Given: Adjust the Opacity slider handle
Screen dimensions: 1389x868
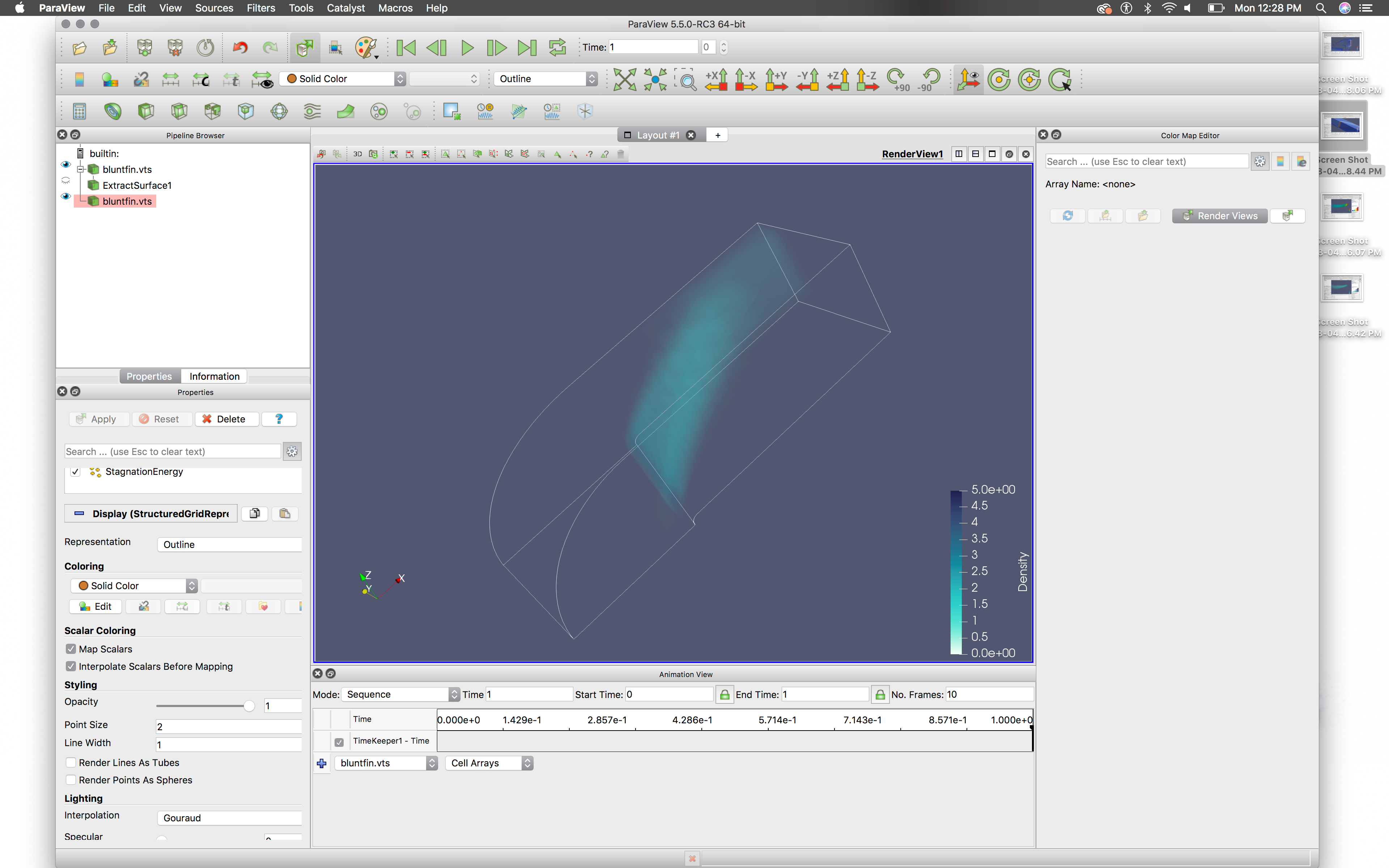Looking at the screenshot, I should pyautogui.click(x=249, y=706).
